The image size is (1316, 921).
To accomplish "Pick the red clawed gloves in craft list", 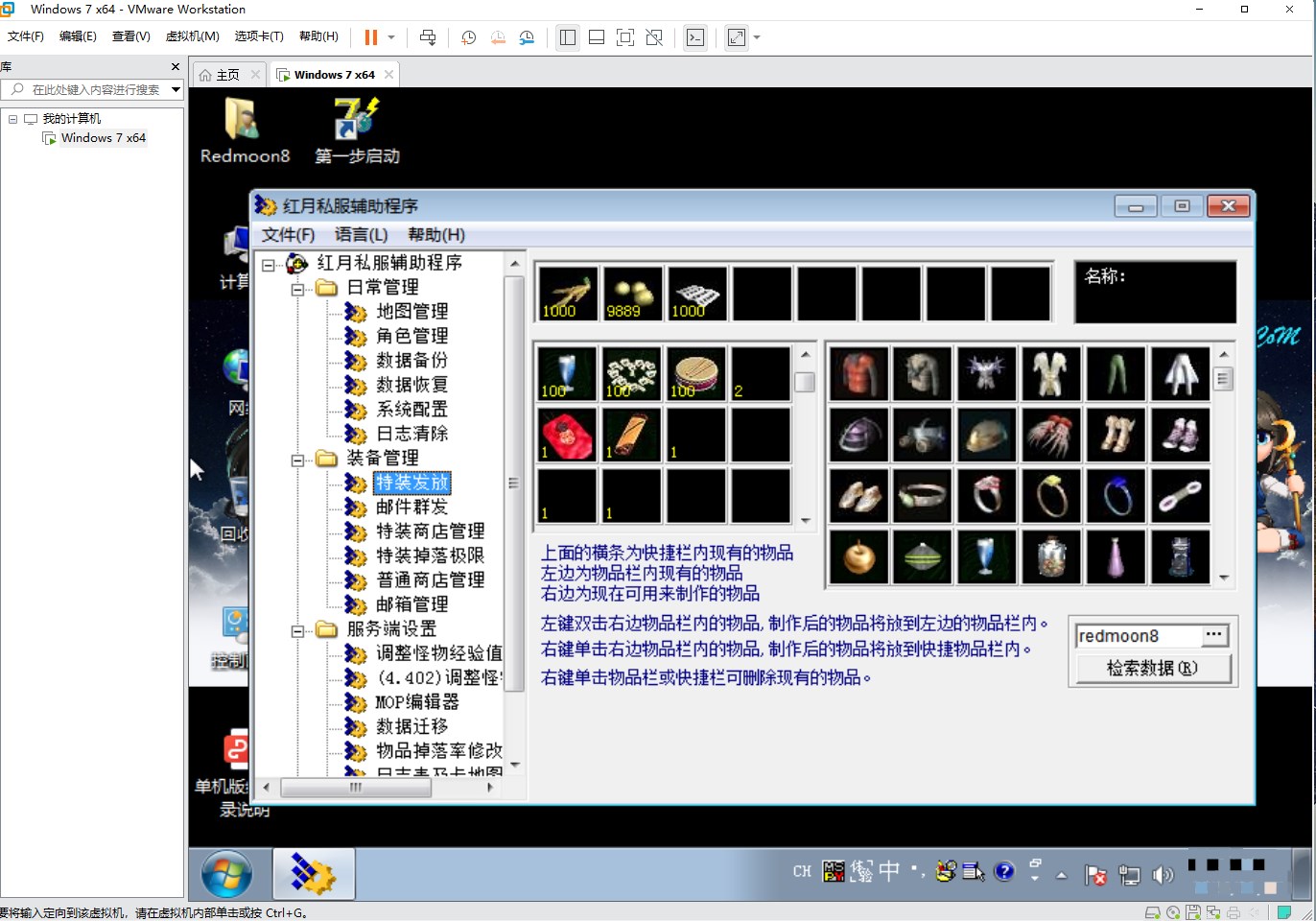I will [x=1051, y=435].
